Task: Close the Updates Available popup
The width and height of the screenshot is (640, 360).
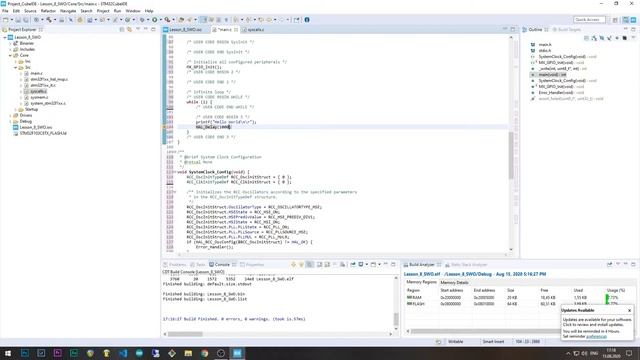Action: 629,311
